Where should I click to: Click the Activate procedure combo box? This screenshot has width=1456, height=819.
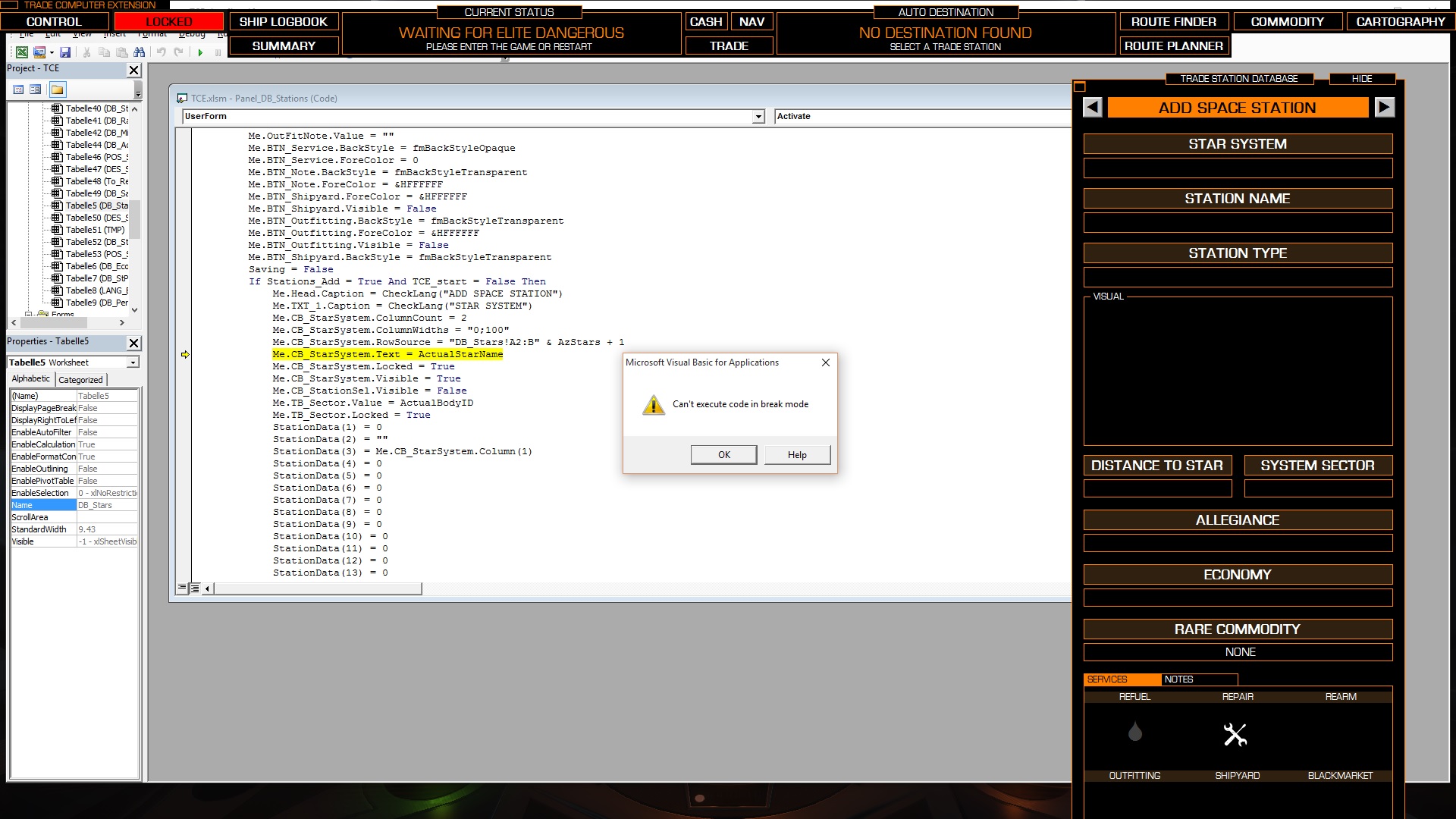click(923, 117)
